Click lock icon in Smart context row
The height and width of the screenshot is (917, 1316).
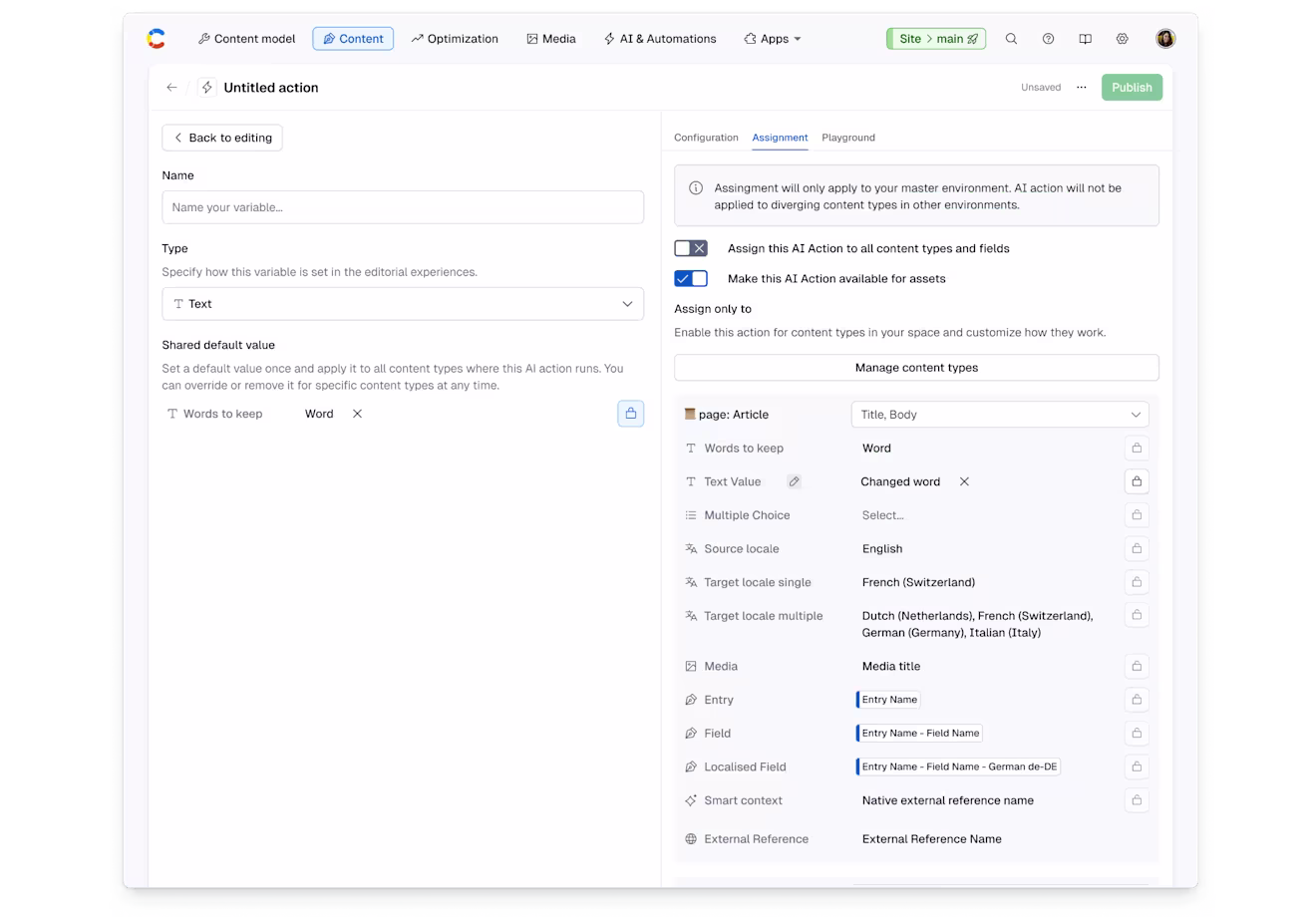click(x=1137, y=800)
